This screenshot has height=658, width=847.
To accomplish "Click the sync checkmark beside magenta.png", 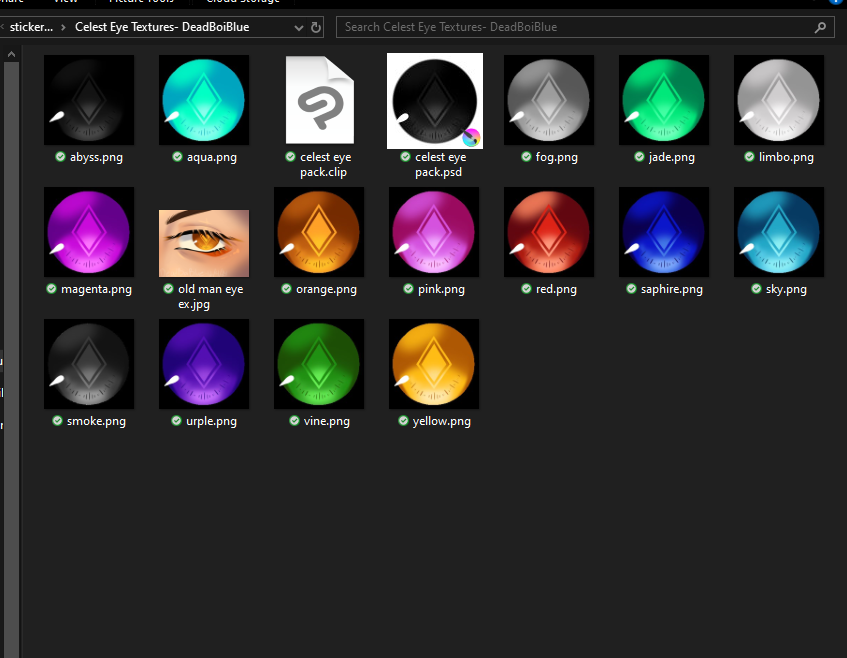I will [x=51, y=288].
